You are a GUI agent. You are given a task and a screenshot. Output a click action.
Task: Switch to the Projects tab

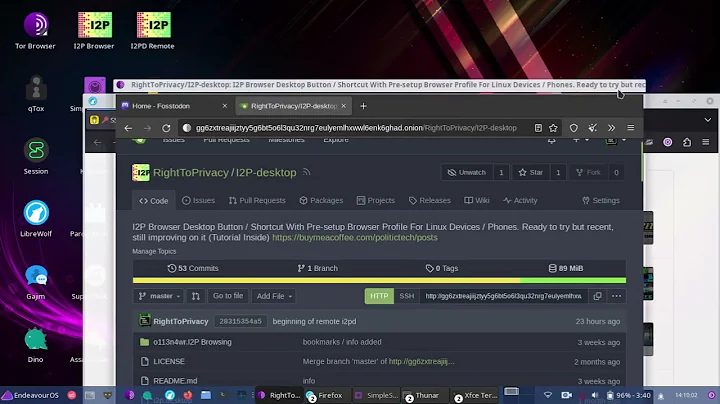tap(376, 201)
